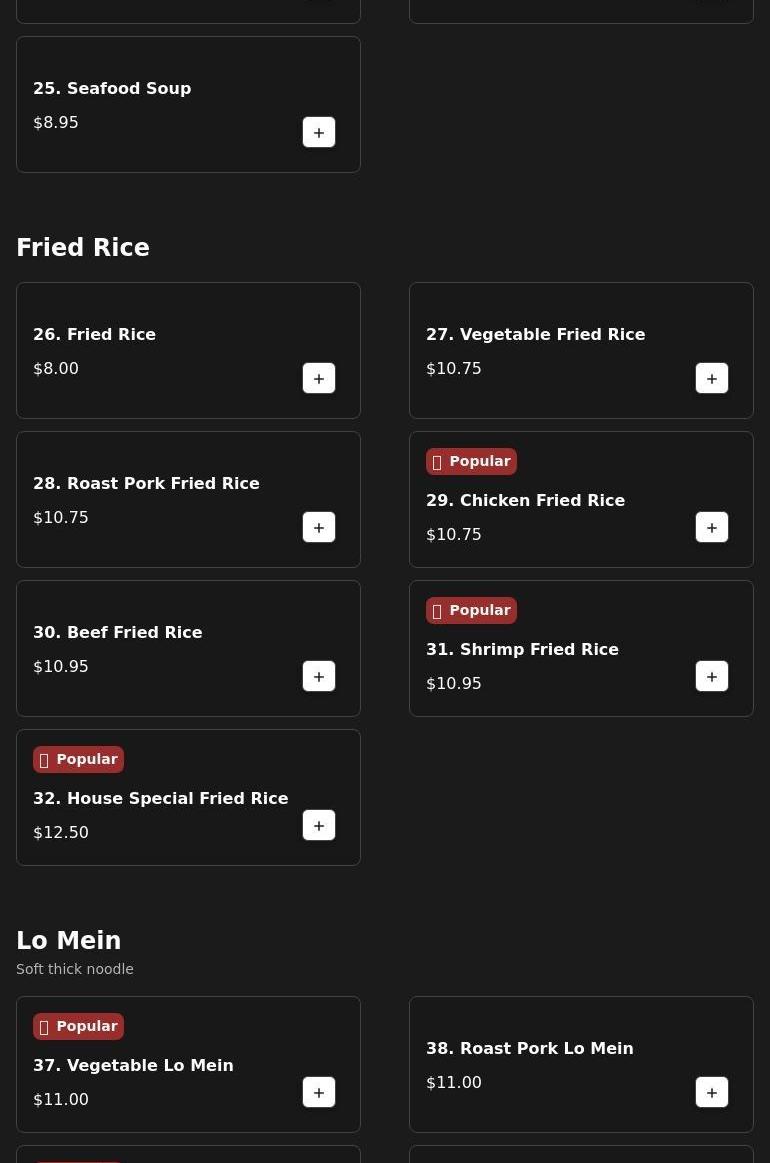Screen dimensions: 770x1163
Task: Click Popular tag on Vegetable Lo Mein
Action: (x=78, y=1027)
